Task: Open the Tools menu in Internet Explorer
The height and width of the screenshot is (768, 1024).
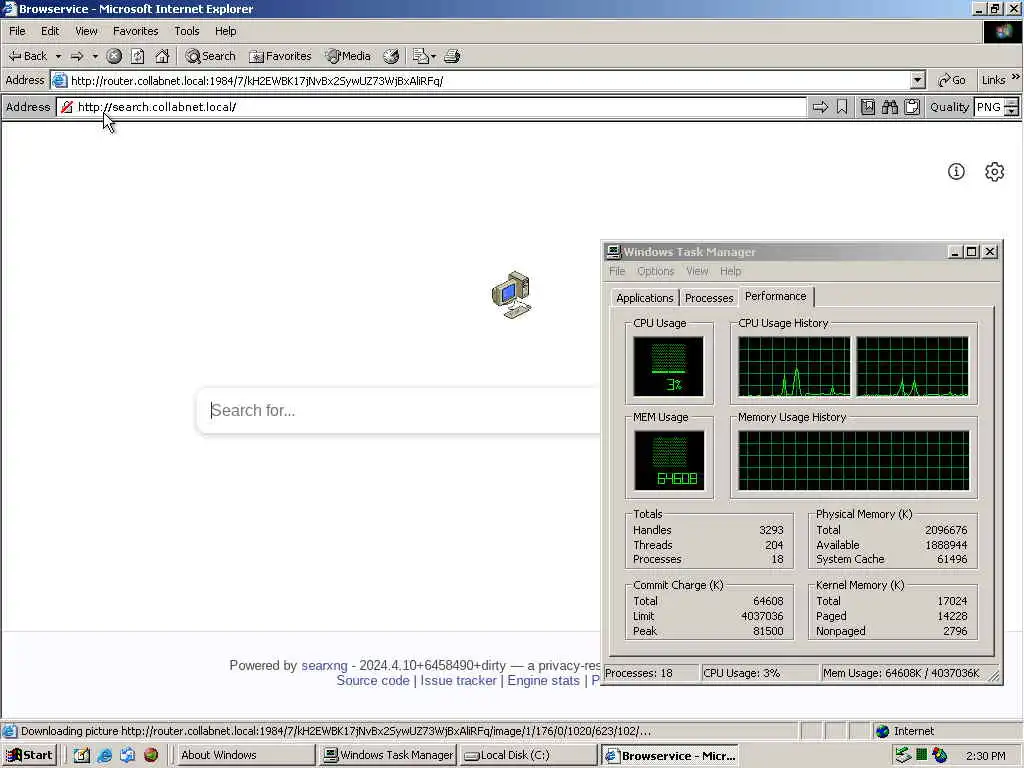Action: [187, 31]
